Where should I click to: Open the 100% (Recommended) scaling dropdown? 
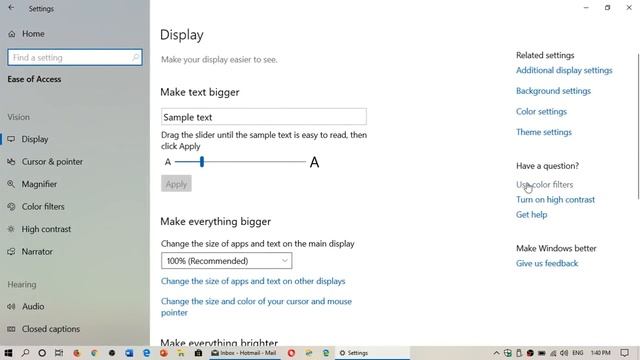pyautogui.click(x=227, y=261)
